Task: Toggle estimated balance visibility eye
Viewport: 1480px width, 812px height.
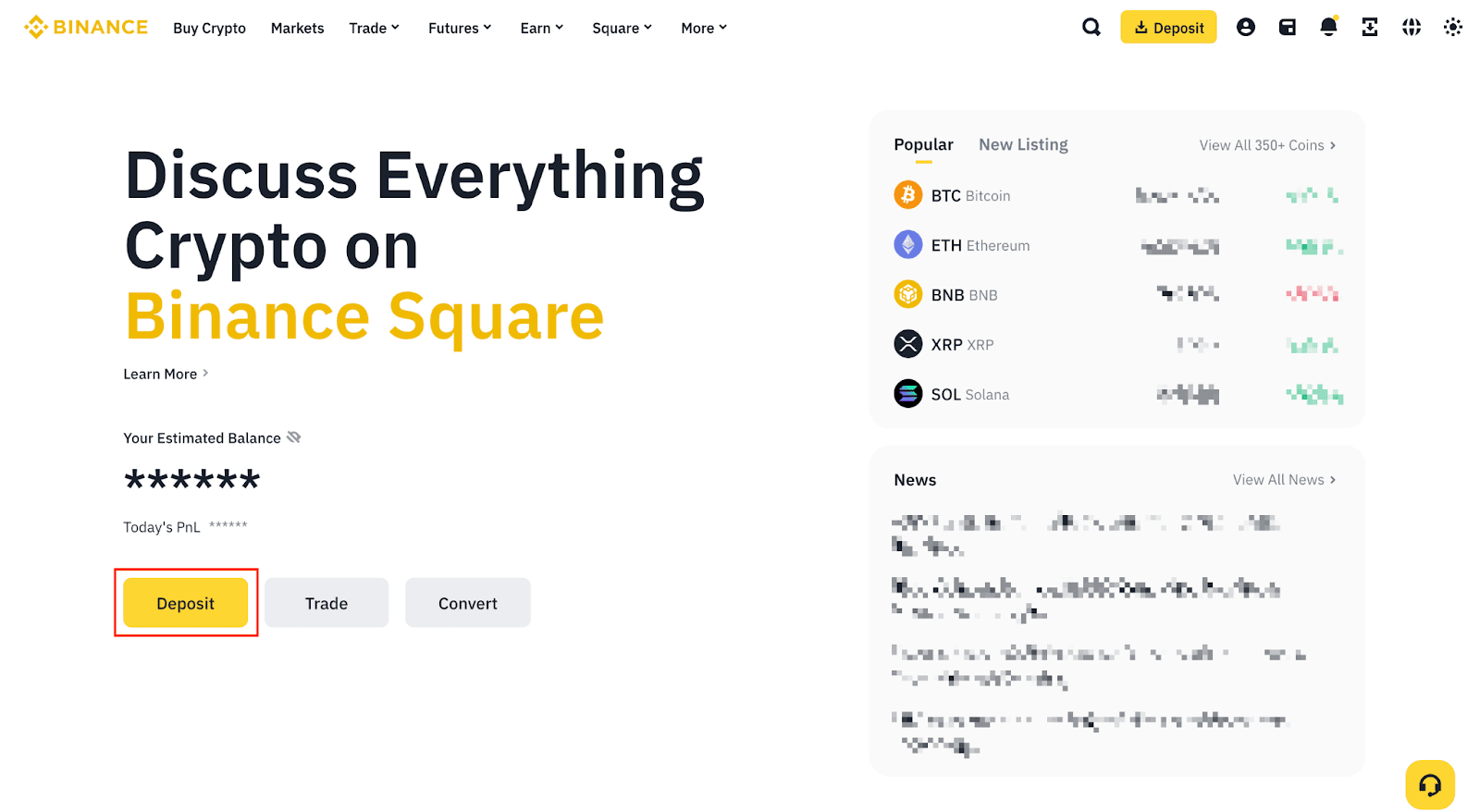Action: click(294, 437)
